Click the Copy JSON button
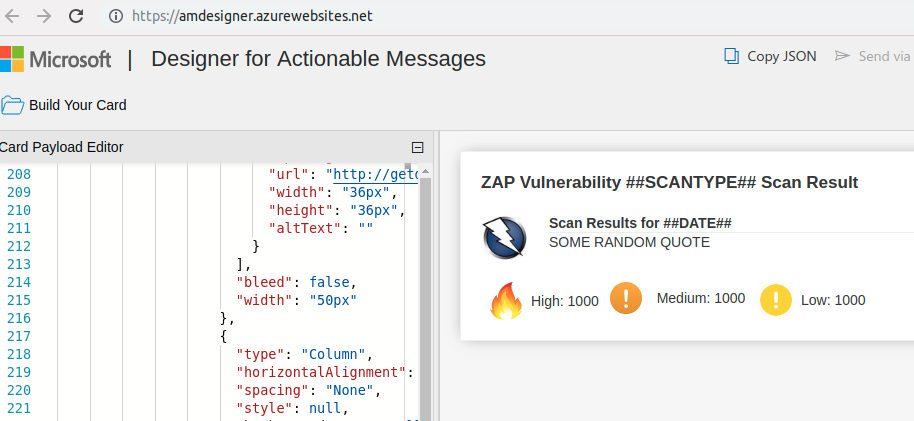914x421 pixels. click(770, 56)
